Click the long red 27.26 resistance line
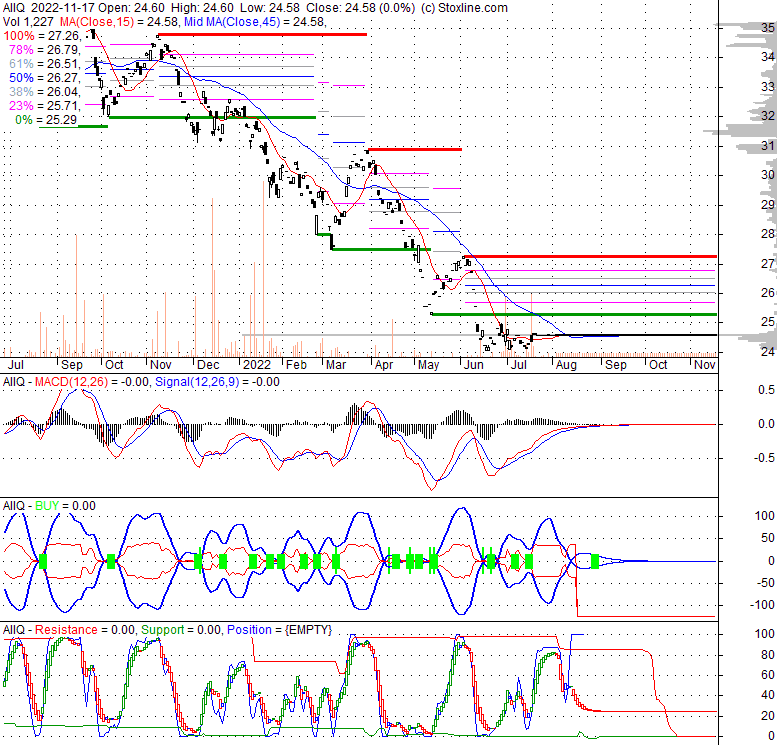 (x=591, y=256)
